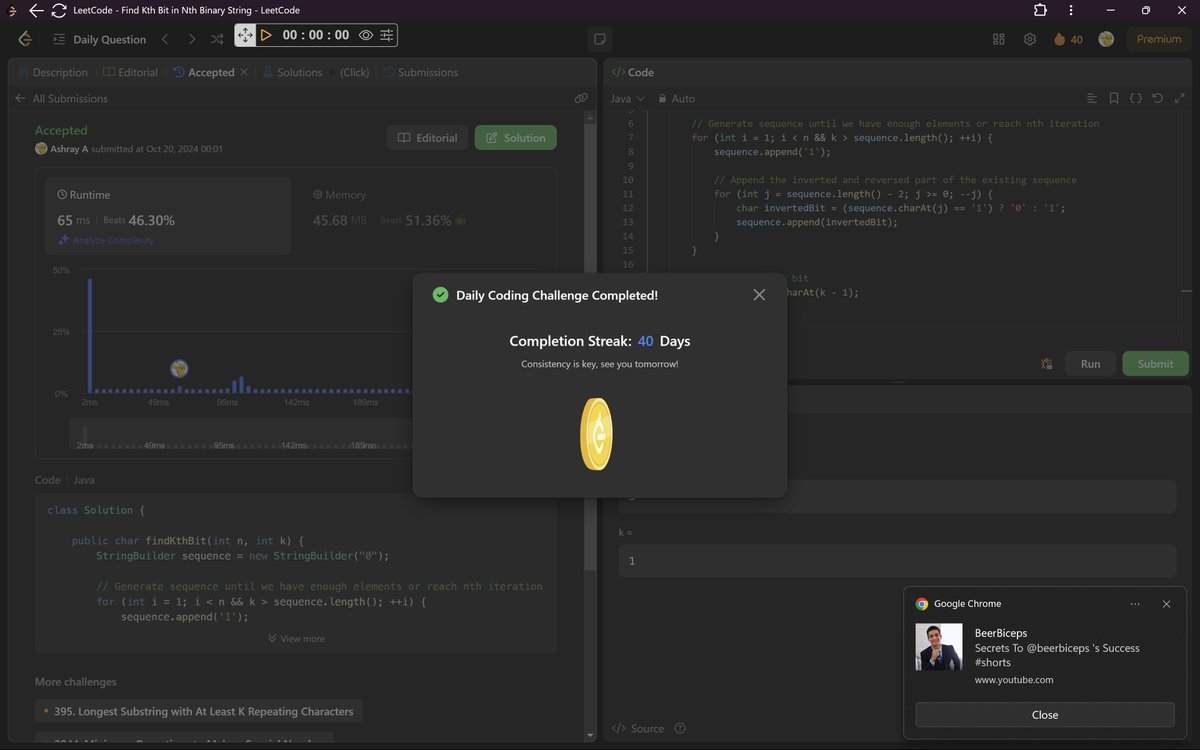This screenshot has width=1200, height=750.
Task: Click the avatar marker on the chart
Action: pyautogui.click(x=179, y=369)
